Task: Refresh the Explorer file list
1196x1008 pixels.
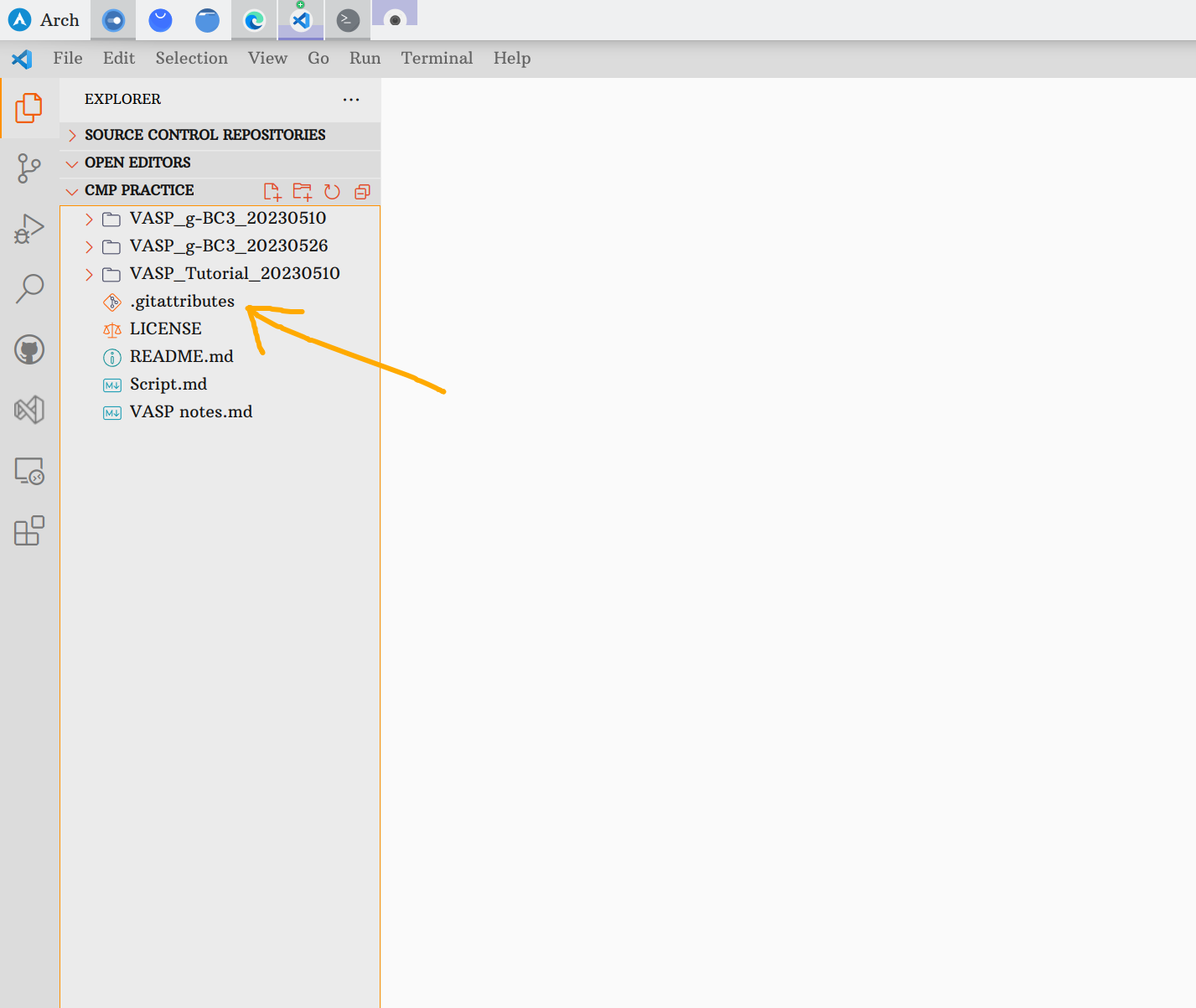Action: coord(332,191)
